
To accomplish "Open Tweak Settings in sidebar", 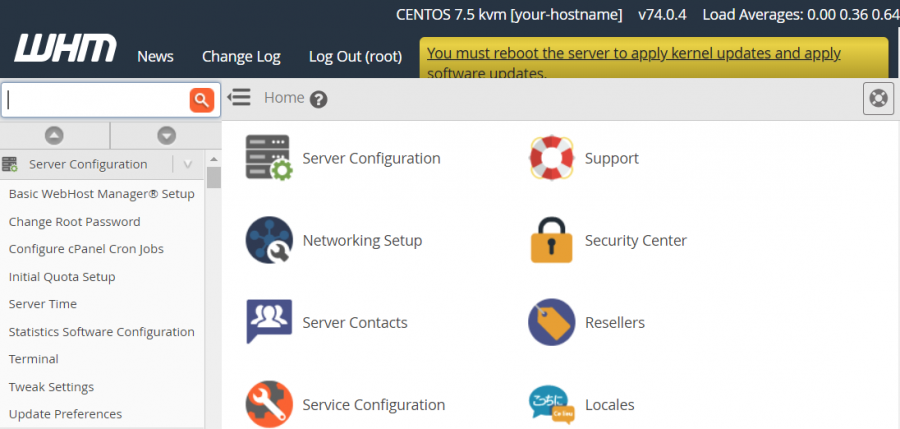I will [x=51, y=387].
